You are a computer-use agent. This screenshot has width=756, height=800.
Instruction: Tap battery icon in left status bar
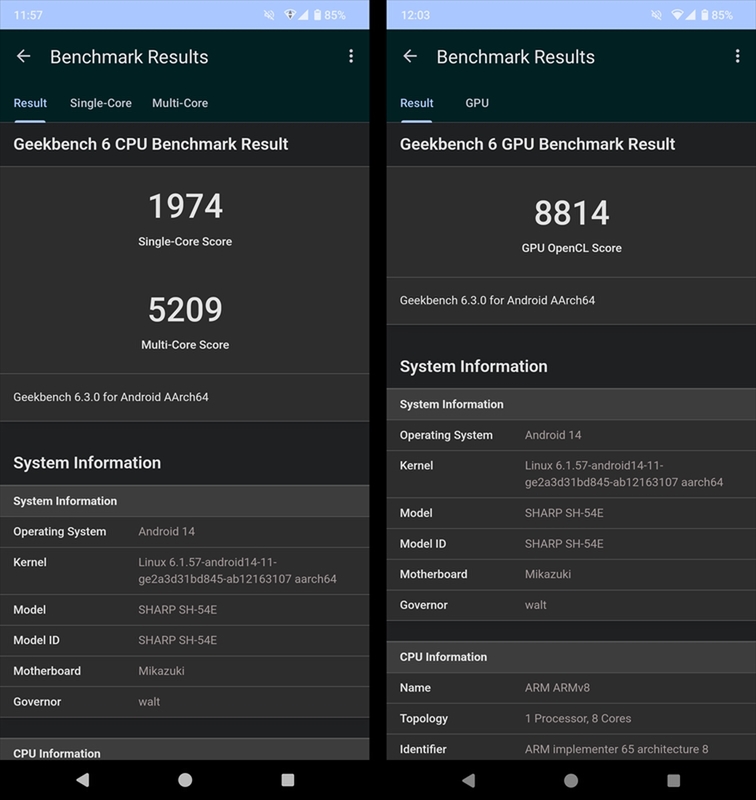(317, 15)
